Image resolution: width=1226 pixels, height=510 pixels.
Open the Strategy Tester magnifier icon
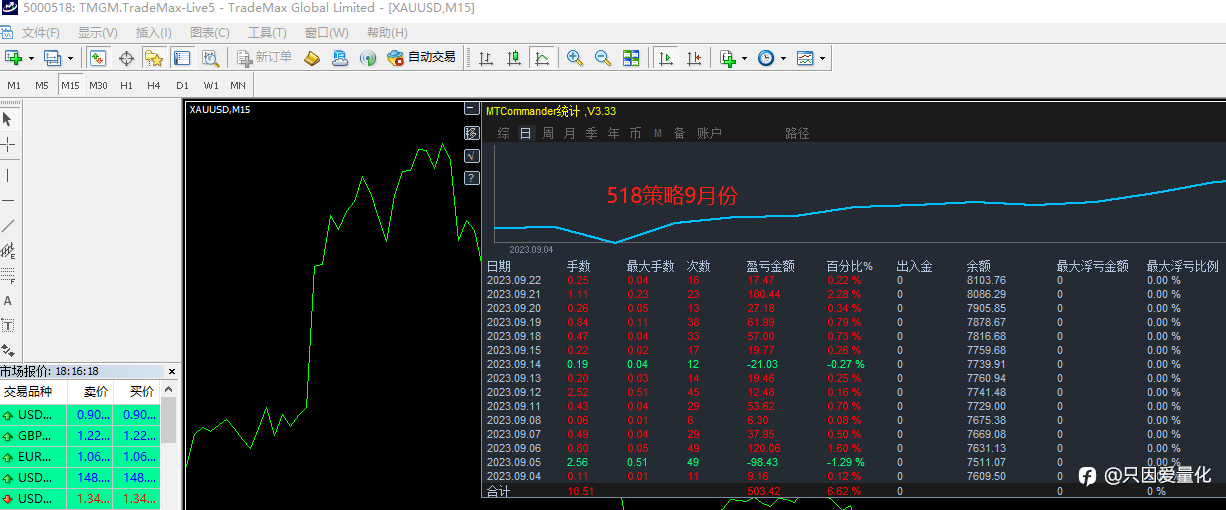210,58
